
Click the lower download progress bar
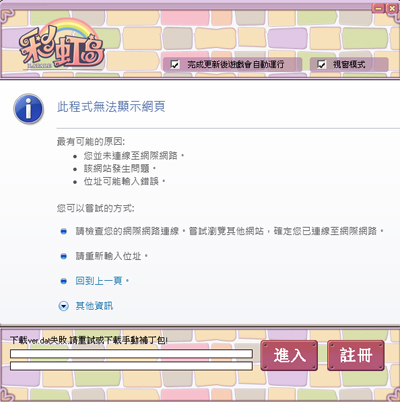131,366
